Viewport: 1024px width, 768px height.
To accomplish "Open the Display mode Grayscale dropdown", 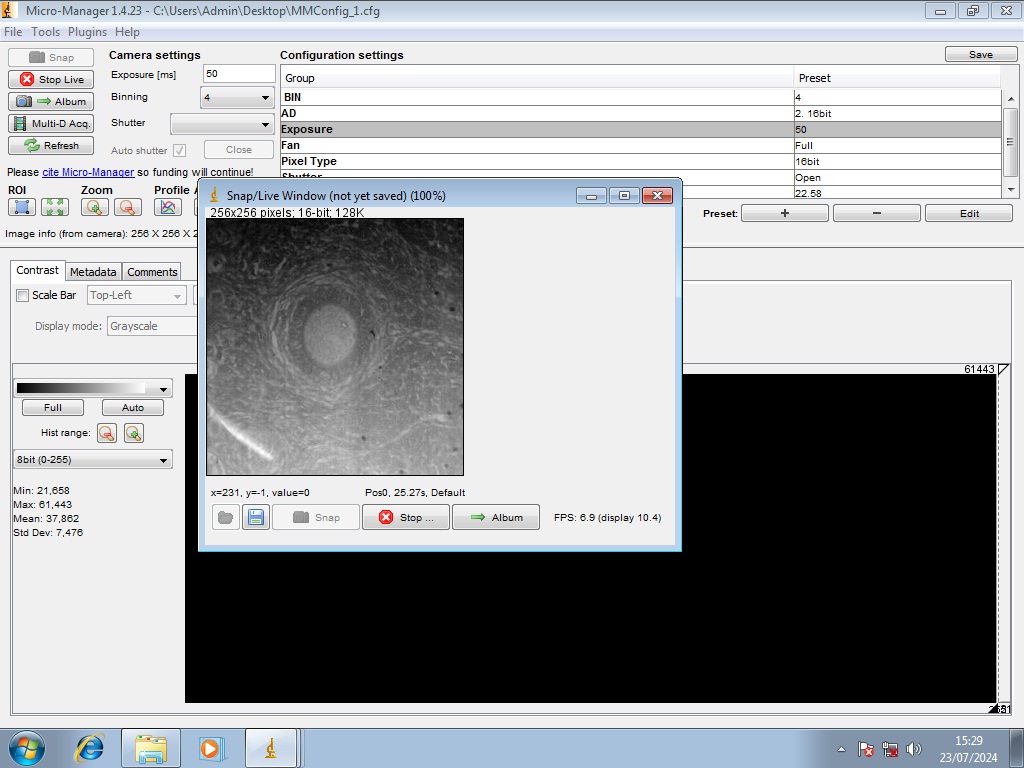I will [153, 326].
